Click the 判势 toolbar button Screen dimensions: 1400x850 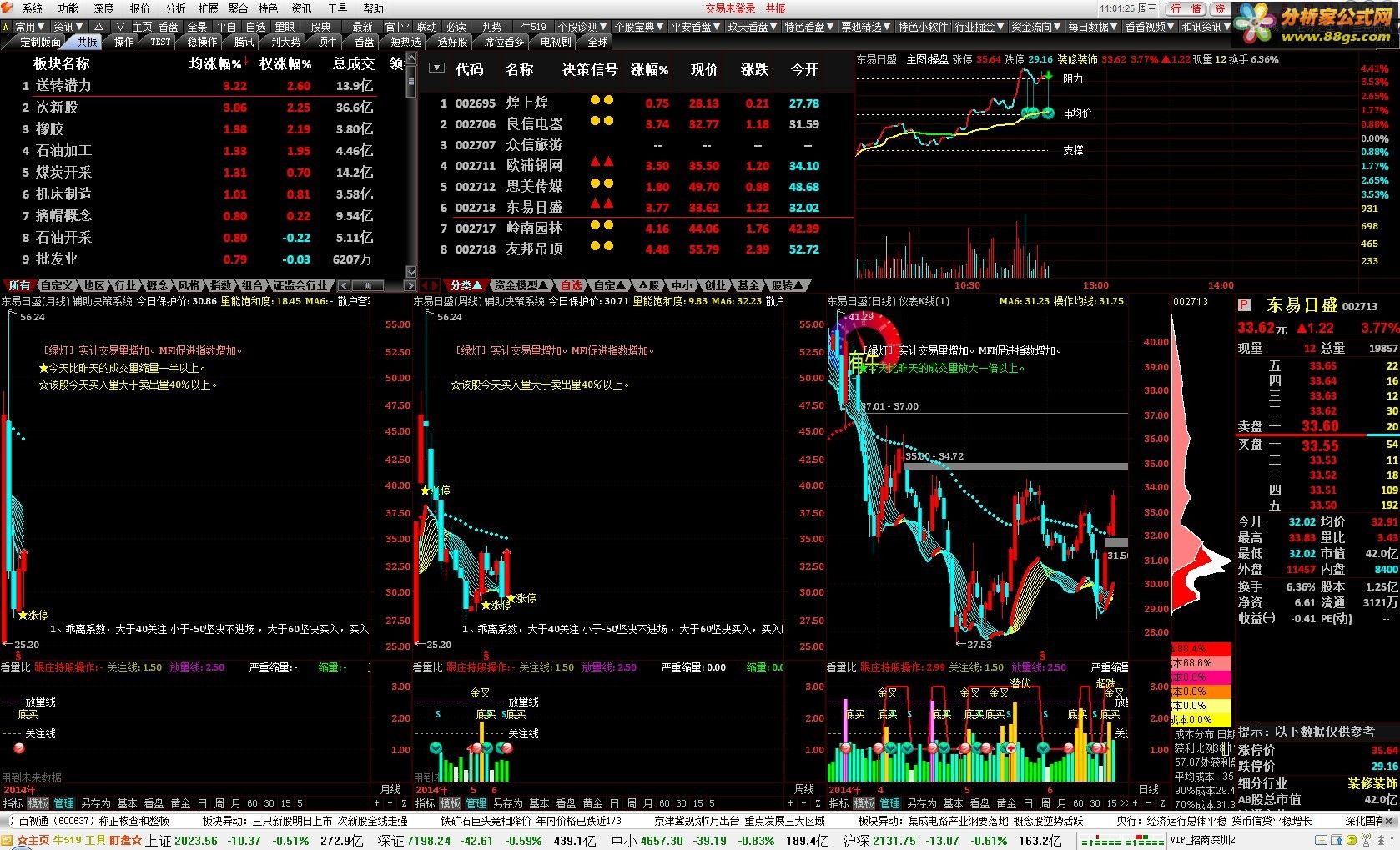(491, 27)
